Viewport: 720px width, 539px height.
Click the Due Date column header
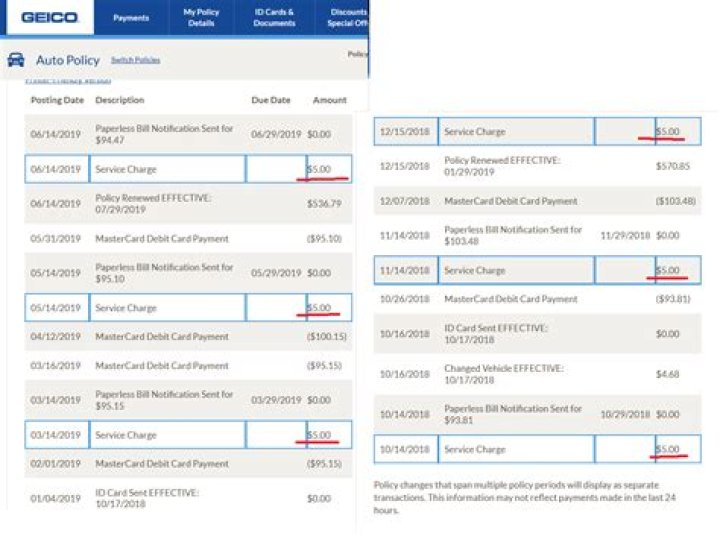point(271,100)
